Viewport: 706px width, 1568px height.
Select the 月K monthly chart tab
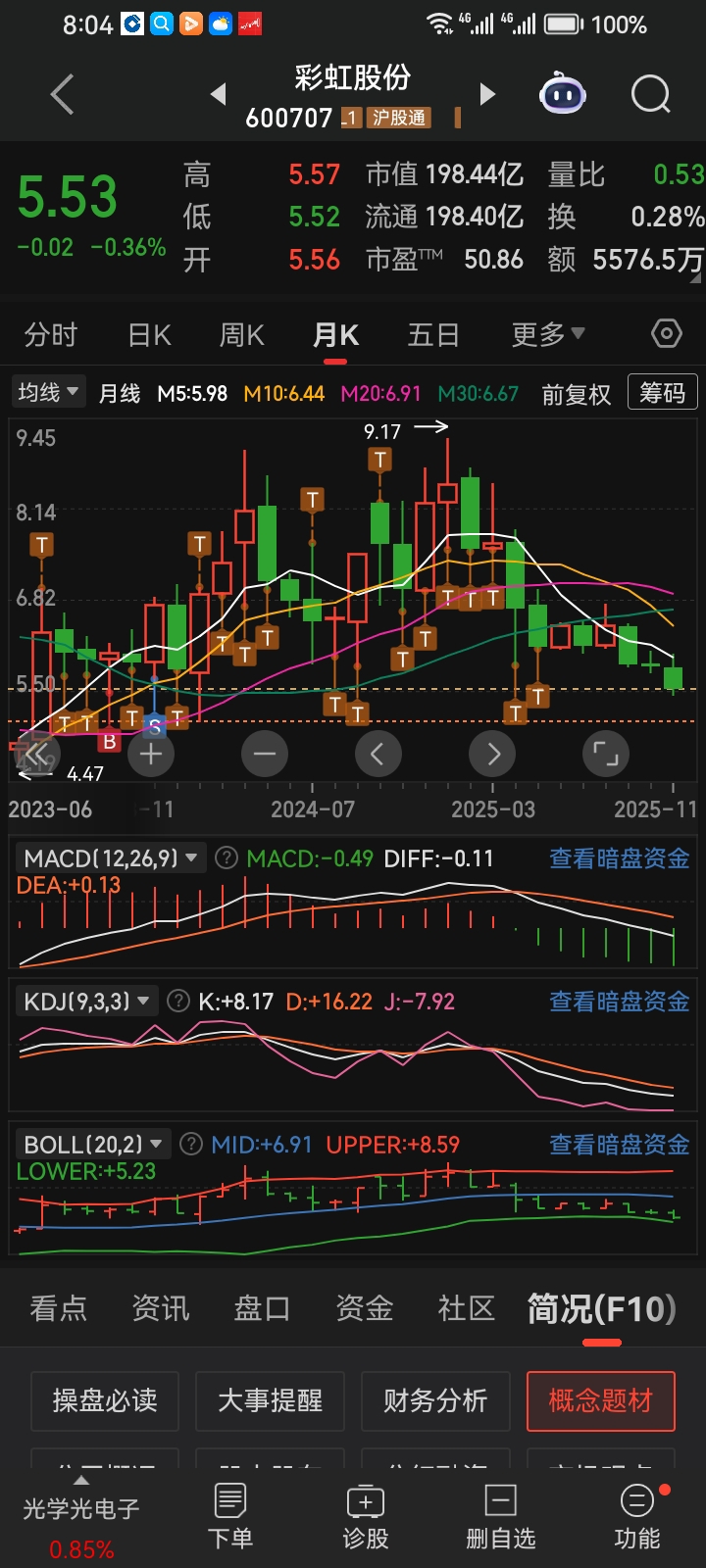click(335, 335)
